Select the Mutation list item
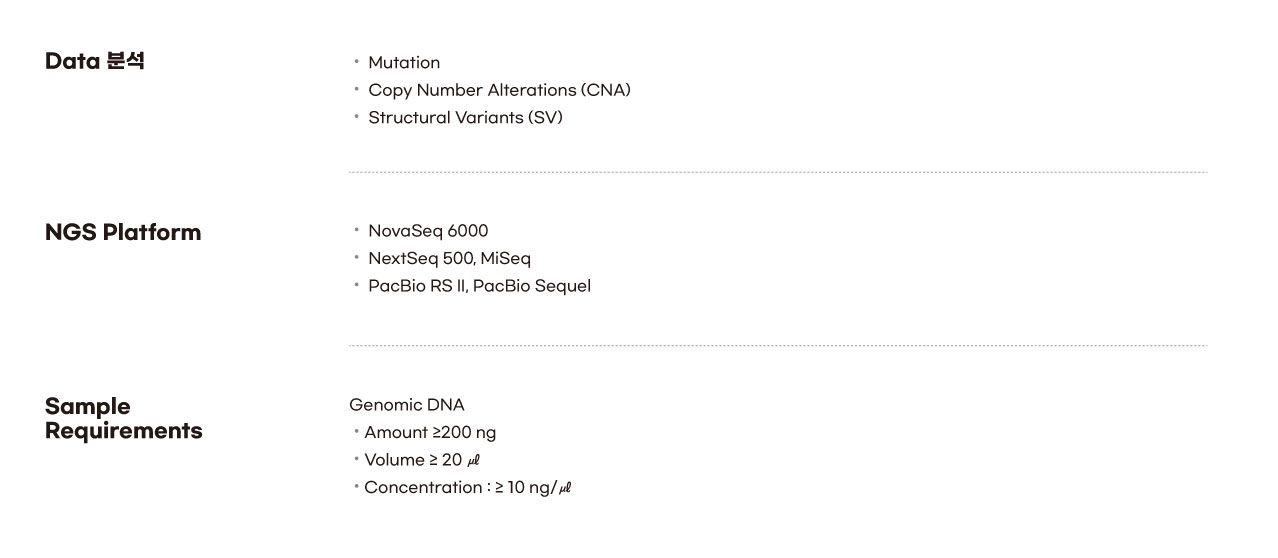1278x558 pixels. (404, 62)
